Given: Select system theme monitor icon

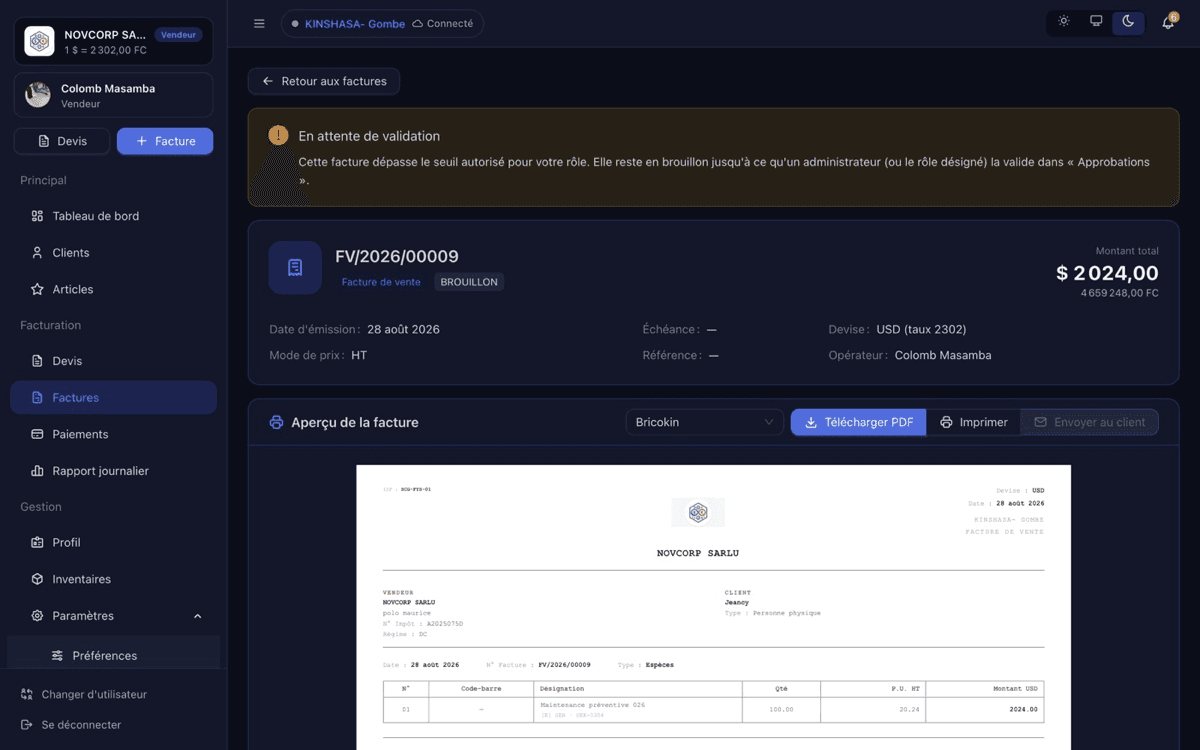Looking at the screenshot, I should (1096, 21).
